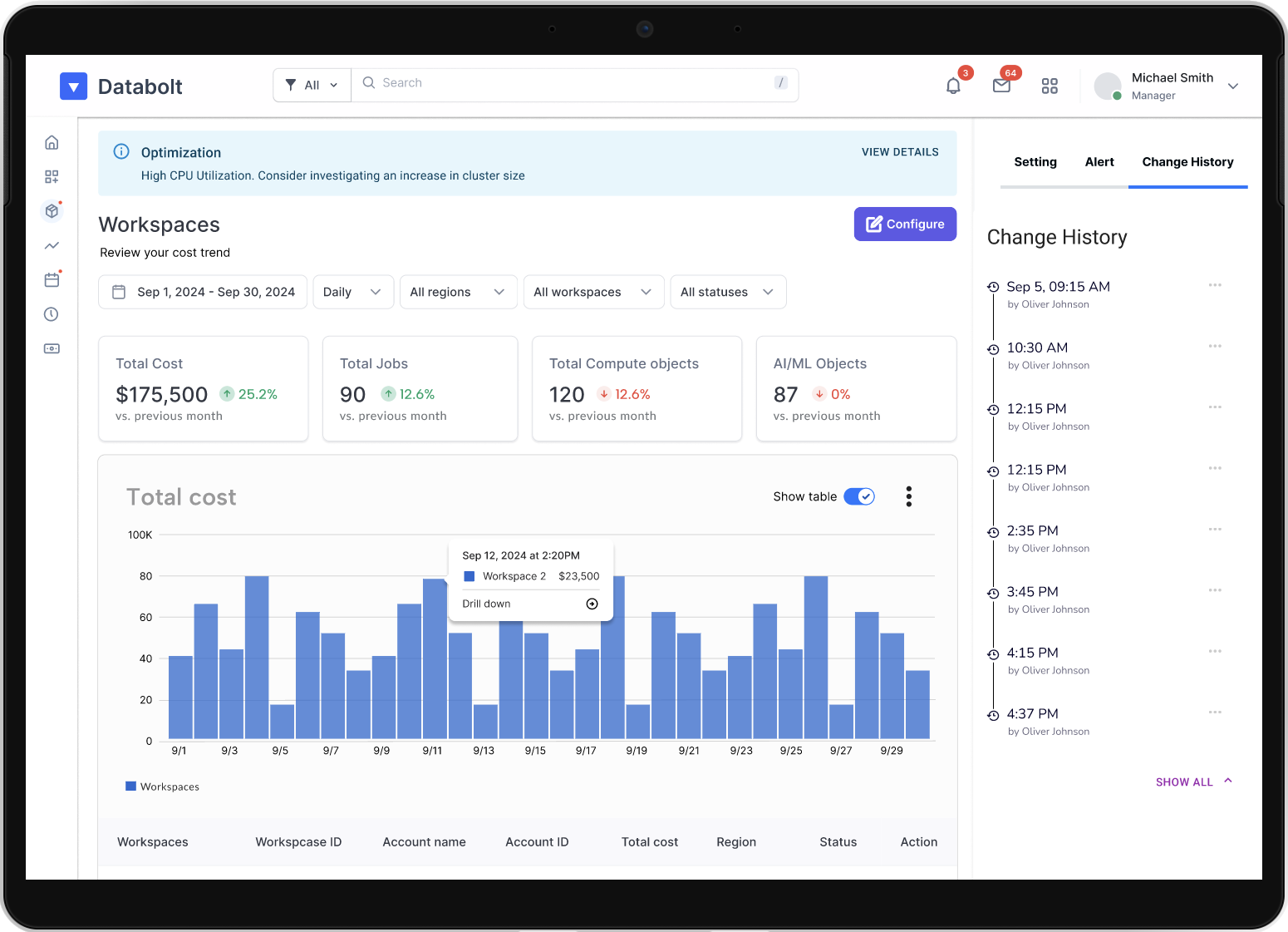Viewport: 1288px width, 932px height.
Task: Switch to the Setting tab
Action: (x=1035, y=162)
